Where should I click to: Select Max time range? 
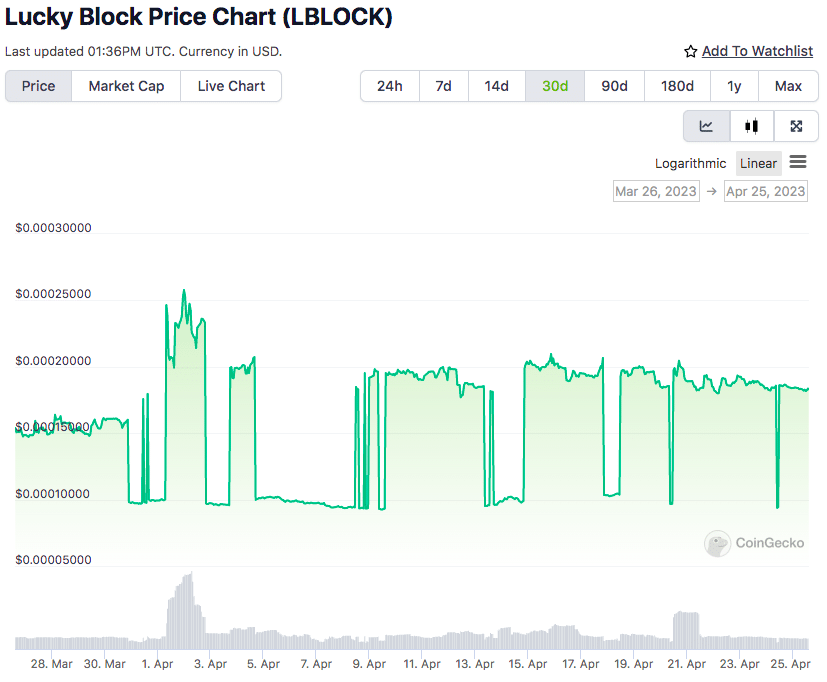point(788,86)
